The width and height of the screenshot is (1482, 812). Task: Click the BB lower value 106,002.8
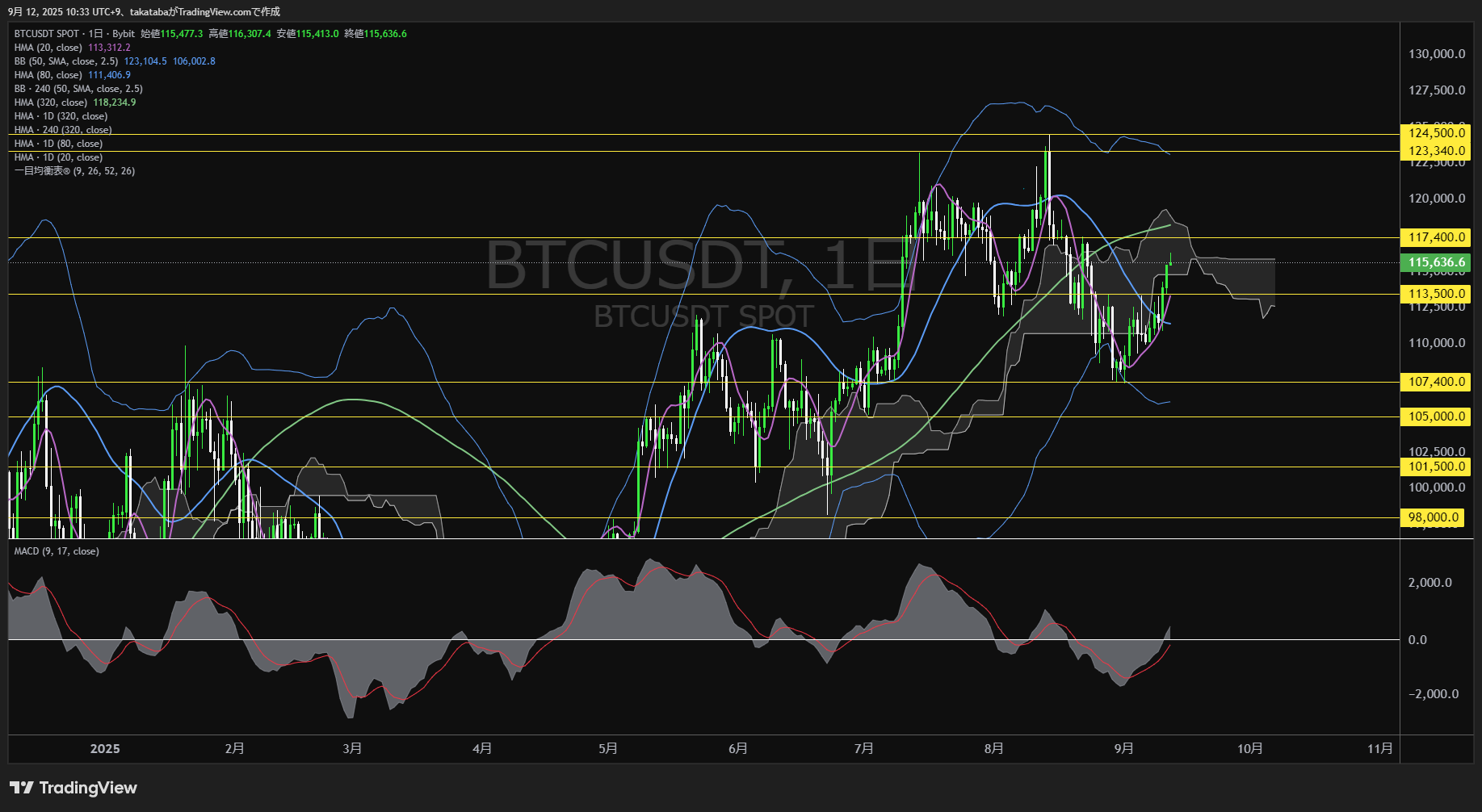[x=194, y=61]
